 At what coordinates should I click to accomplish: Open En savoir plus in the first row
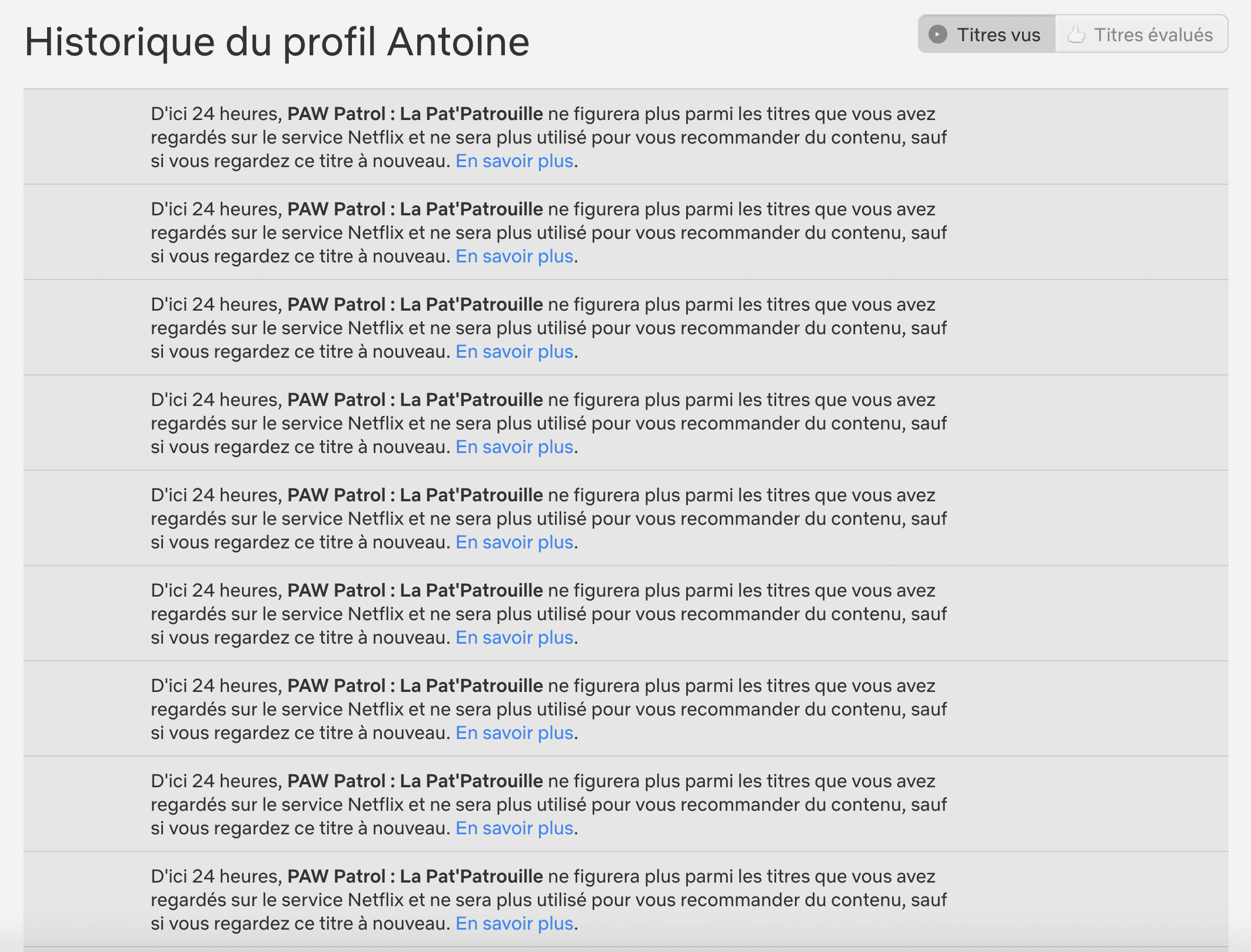coord(514,161)
